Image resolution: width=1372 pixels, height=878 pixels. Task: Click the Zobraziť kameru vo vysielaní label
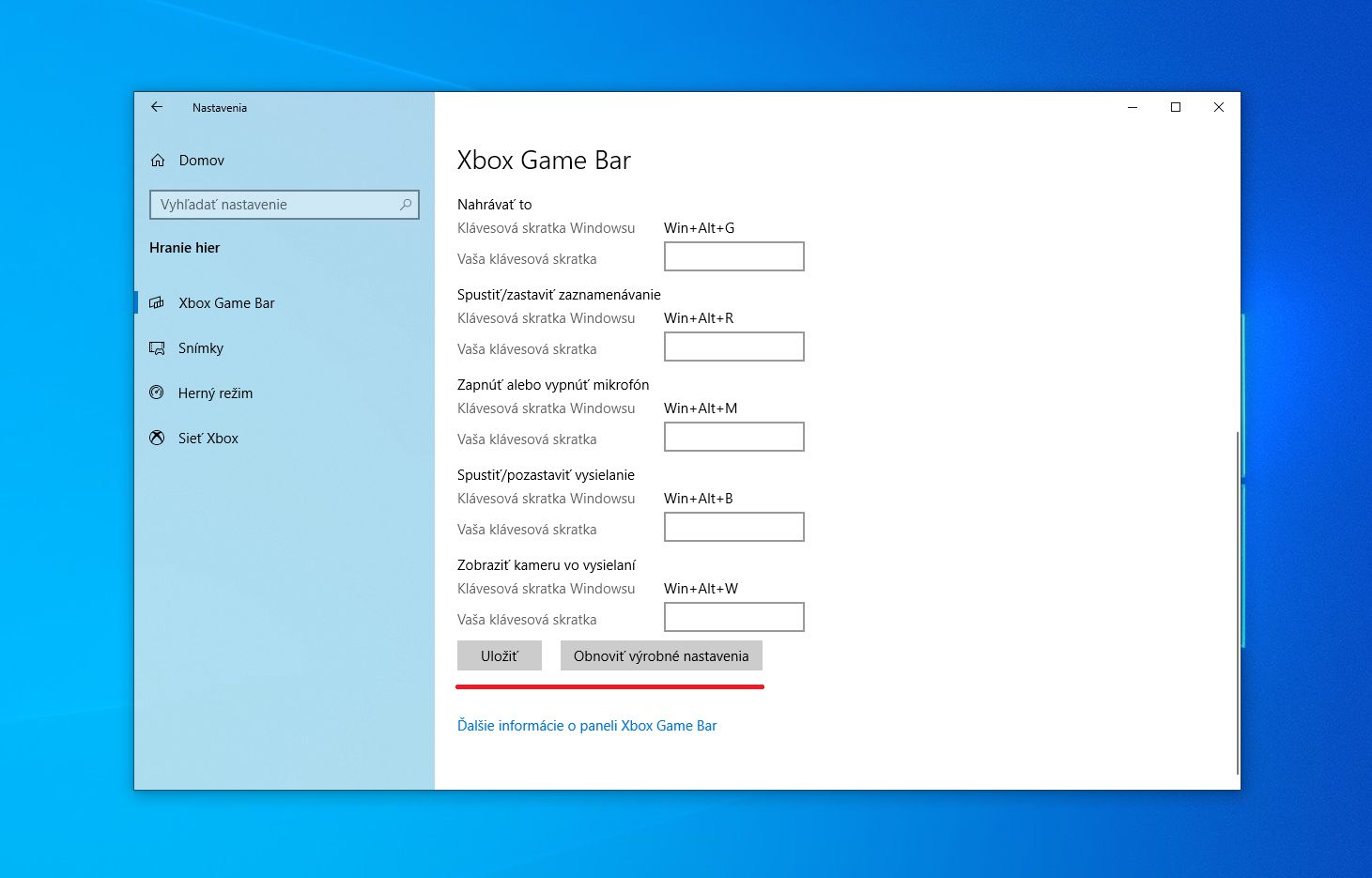pos(547,565)
